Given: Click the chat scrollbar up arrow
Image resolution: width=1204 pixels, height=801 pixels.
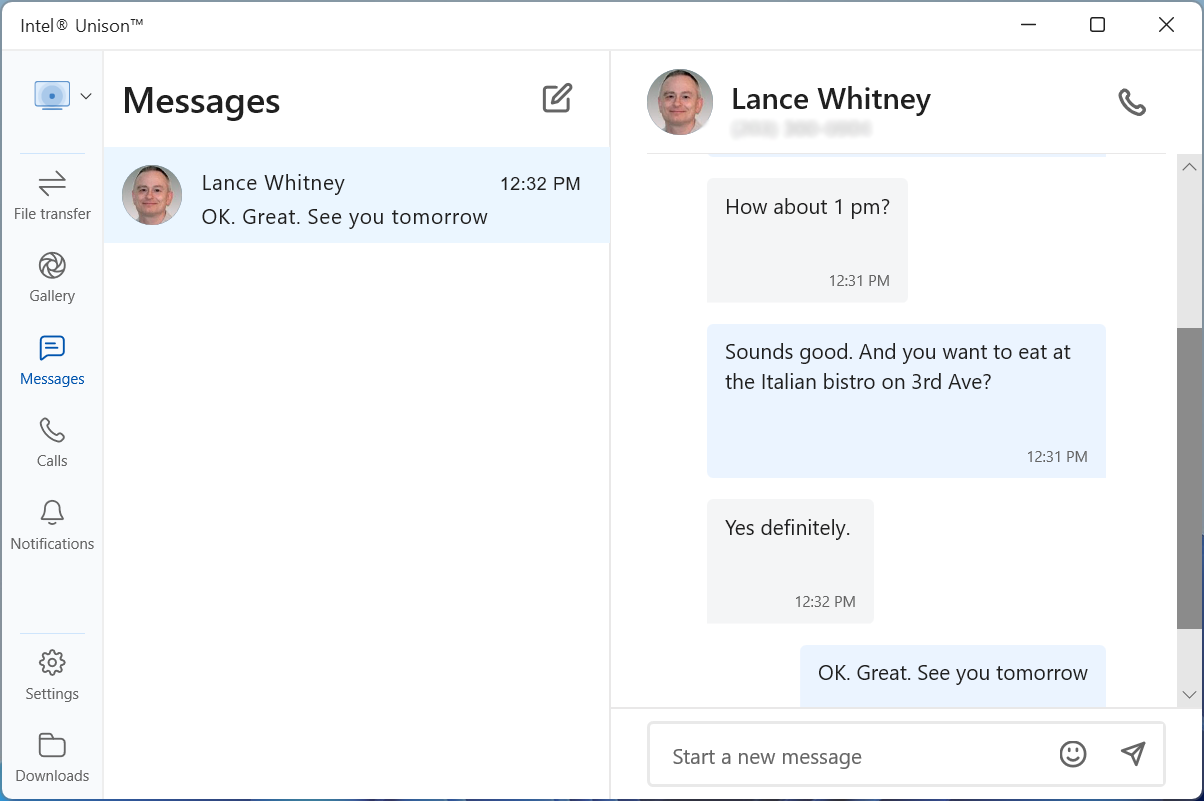Looking at the screenshot, I should coord(1189,166).
